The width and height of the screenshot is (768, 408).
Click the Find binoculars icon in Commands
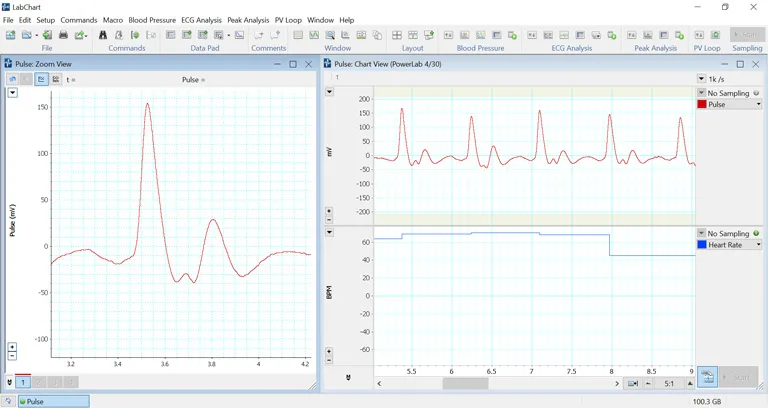(103, 35)
